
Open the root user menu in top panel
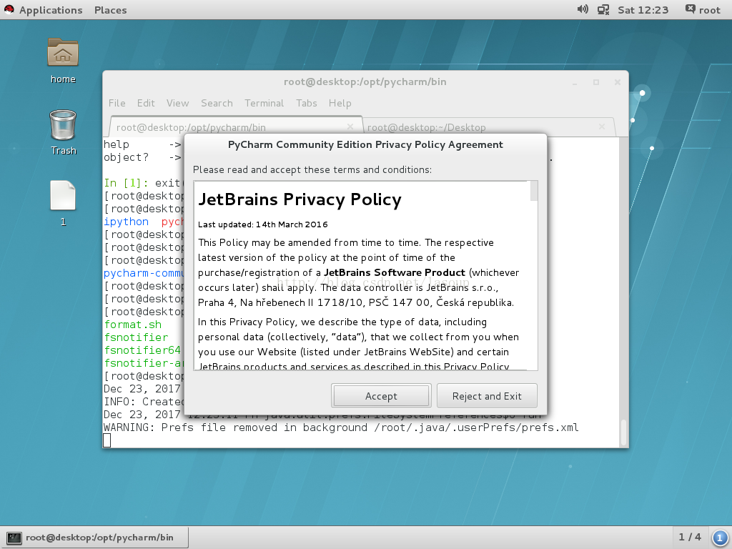(703, 9)
